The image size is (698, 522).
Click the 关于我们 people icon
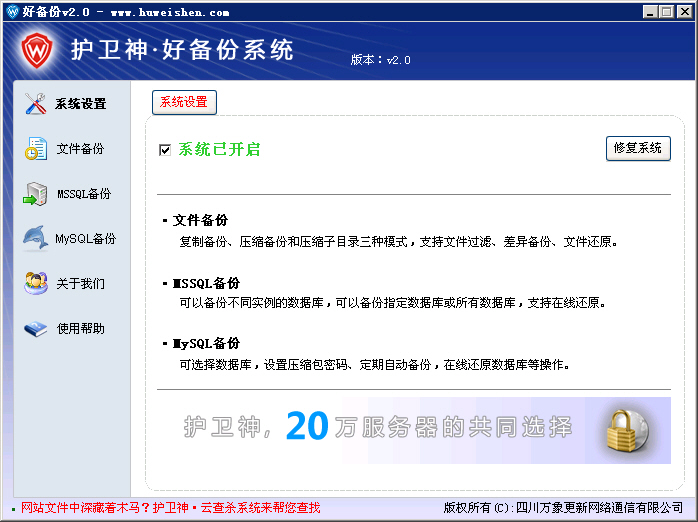[x=36, y=283]
